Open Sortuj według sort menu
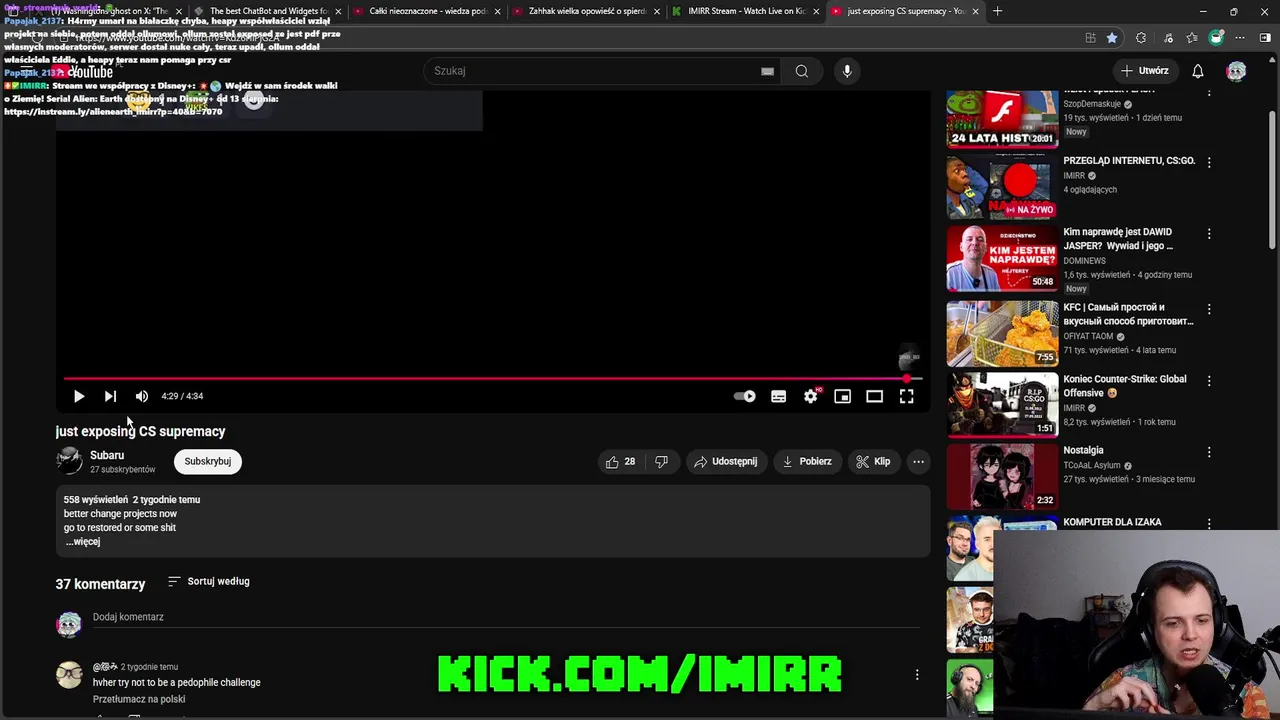This screenshot has width=1280, height=720. click(208, 581)
